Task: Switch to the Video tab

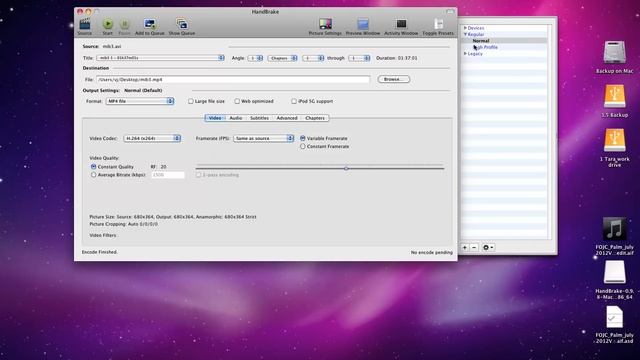Action: click(215, 118)
